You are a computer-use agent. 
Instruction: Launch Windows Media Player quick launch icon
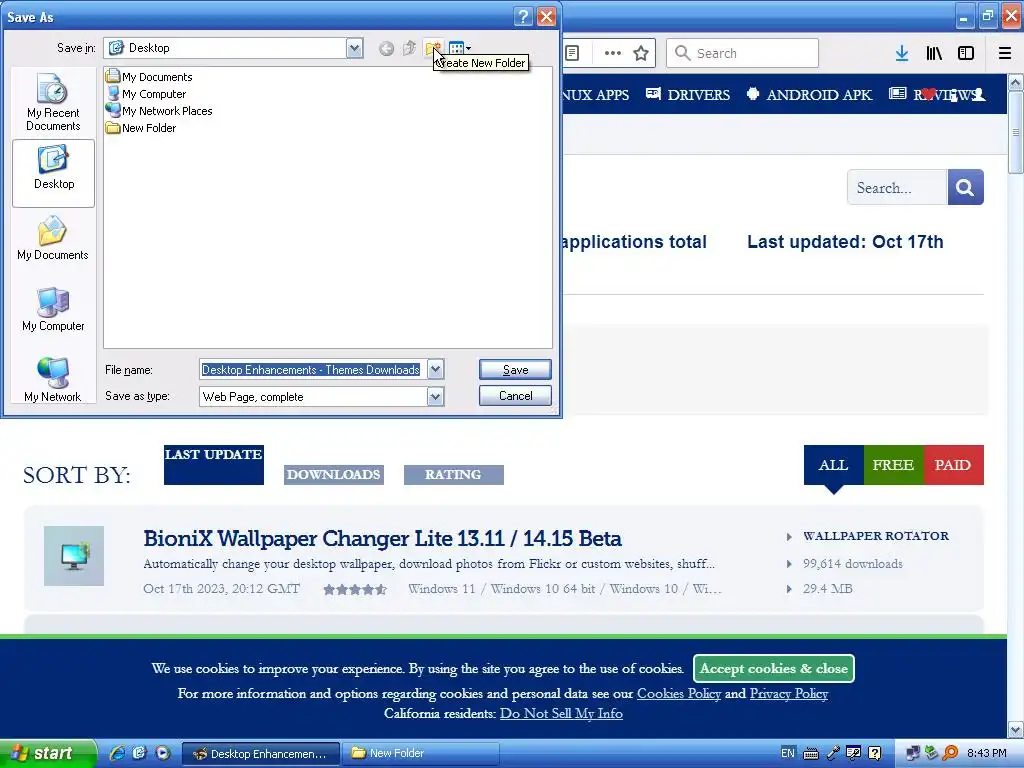pos(162,754)
